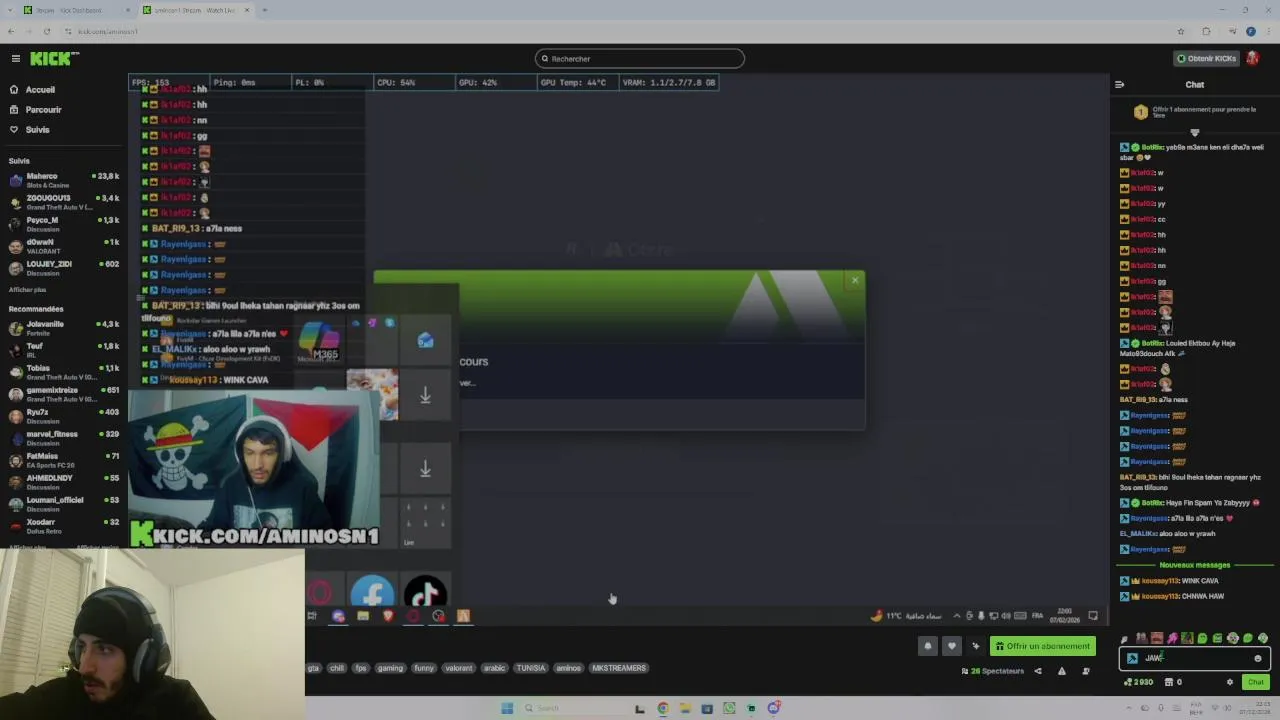Close the green dialog in stream
This screenshot has height=720, width=1280.
click(855, 280)
